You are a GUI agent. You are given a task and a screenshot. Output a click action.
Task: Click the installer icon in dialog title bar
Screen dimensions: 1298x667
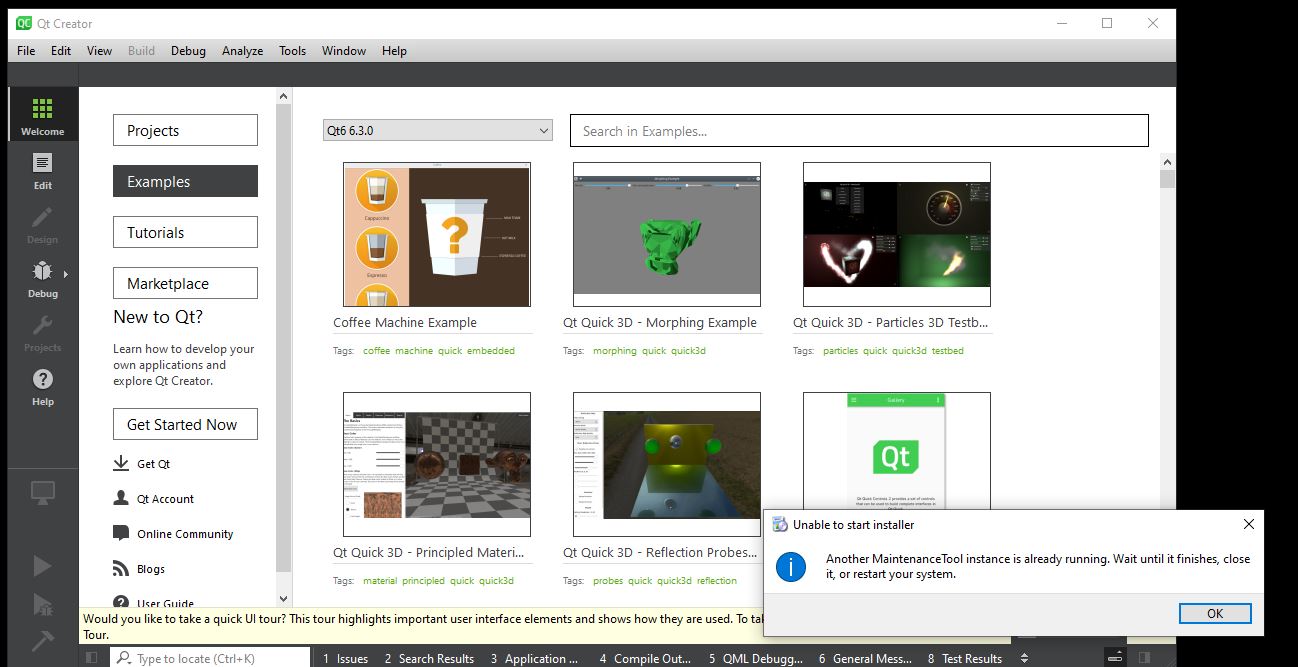(x=779, y=524)
